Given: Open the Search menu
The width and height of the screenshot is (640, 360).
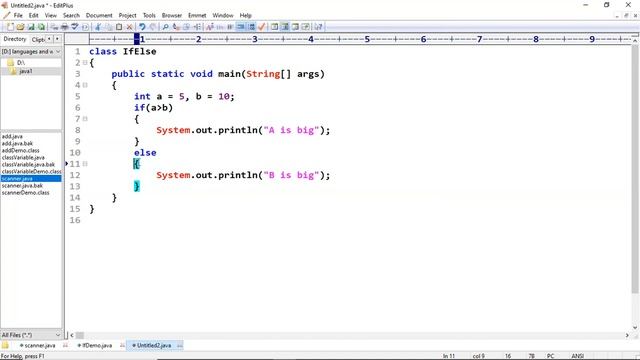Looking at the screenshot, I should click(x=71, y=16).
